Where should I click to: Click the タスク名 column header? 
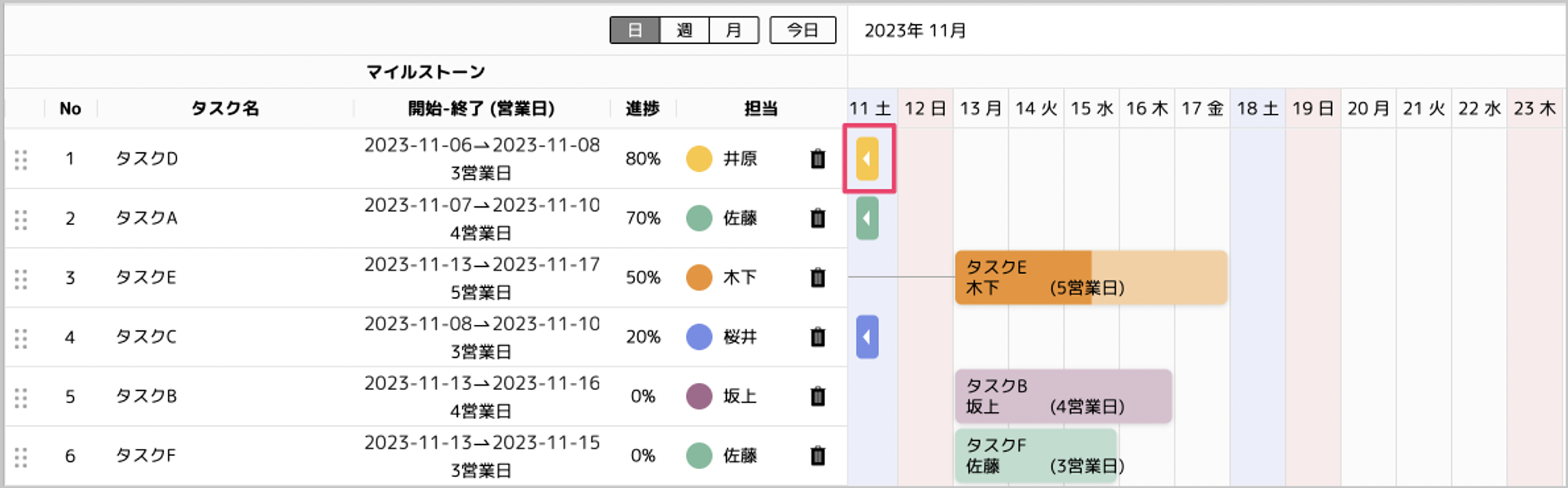tap(226, 108)
